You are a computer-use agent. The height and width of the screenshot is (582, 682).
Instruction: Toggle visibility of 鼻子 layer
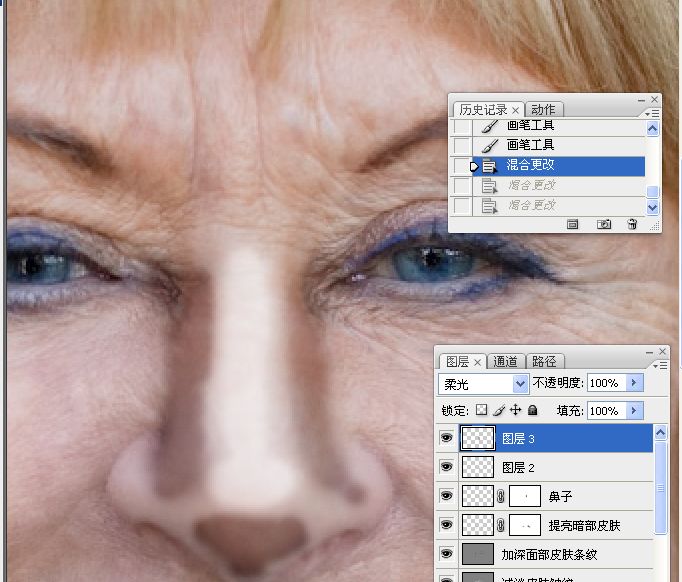pyautogui.click(x=446, y=496)
